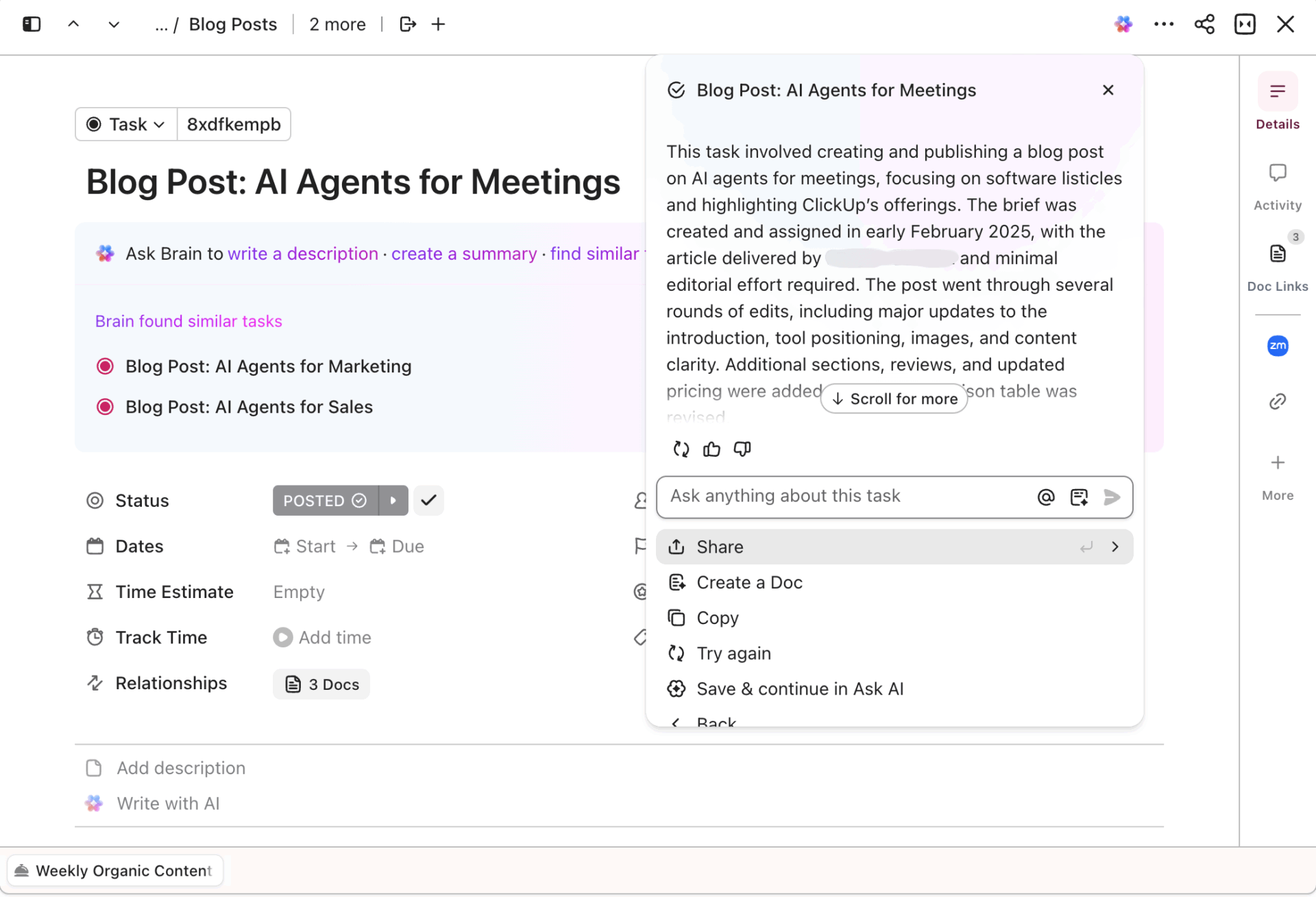Screen dimensions: 1316x897
Task: Toggle the left sidebar open
Action: 30,24
